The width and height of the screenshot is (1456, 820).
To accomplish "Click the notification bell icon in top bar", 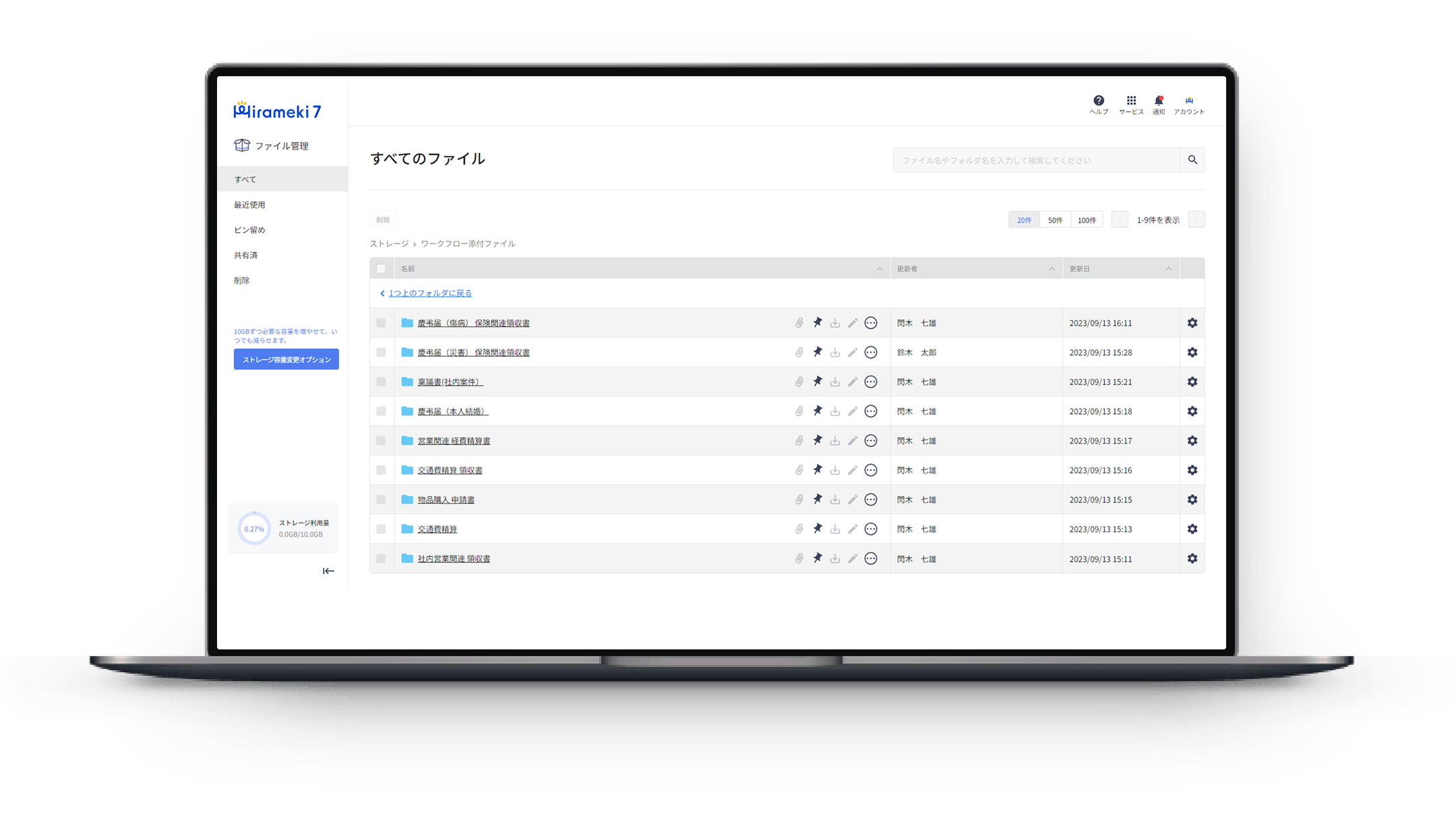I will pos(1158,101).
